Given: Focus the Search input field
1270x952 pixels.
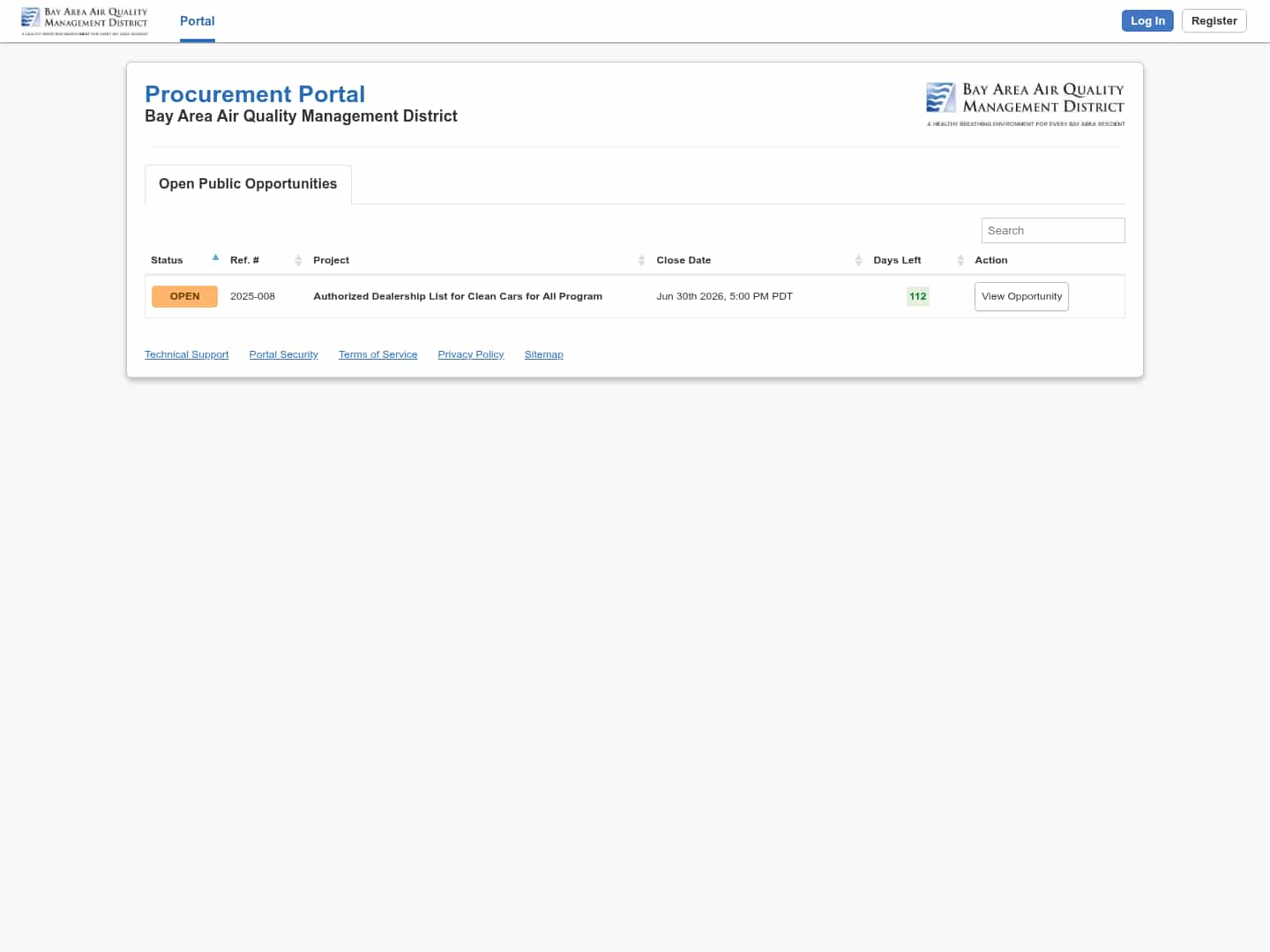Looking at the screenshot, I should [x=1052, y=231].
